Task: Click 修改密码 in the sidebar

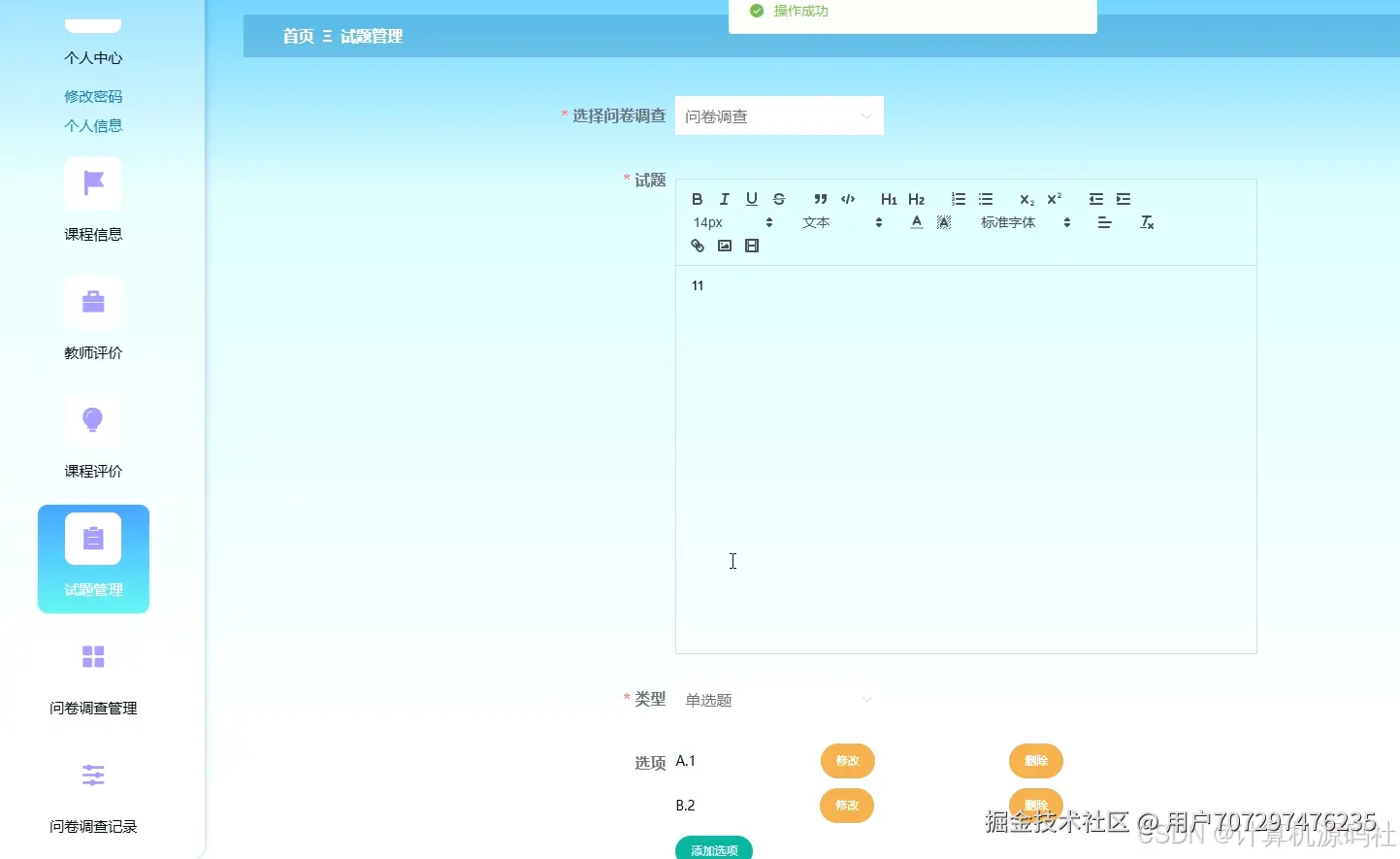Action: 92,96
